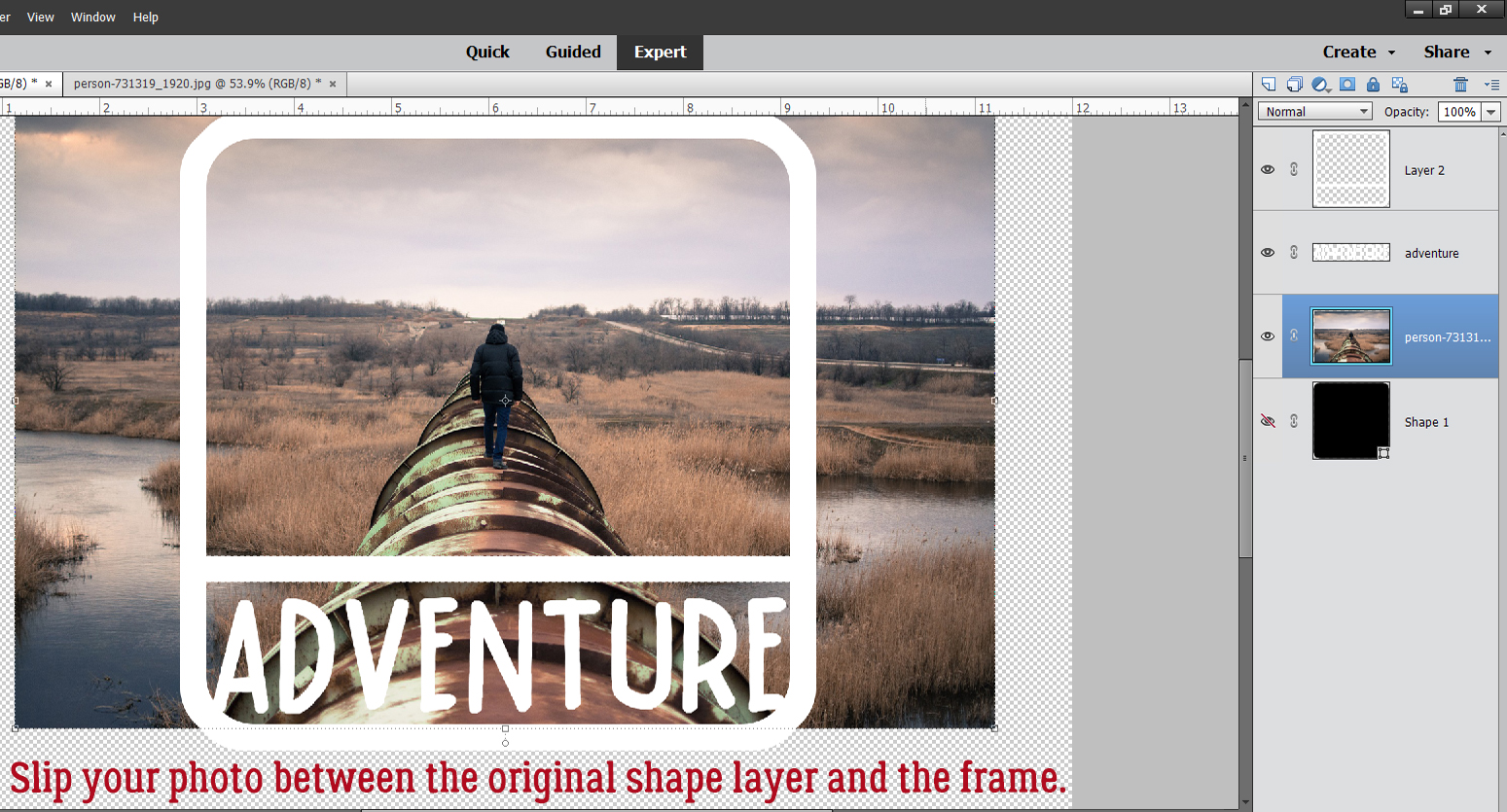Switch to Quick mode
1507x812 pixels.
[487, 52]
